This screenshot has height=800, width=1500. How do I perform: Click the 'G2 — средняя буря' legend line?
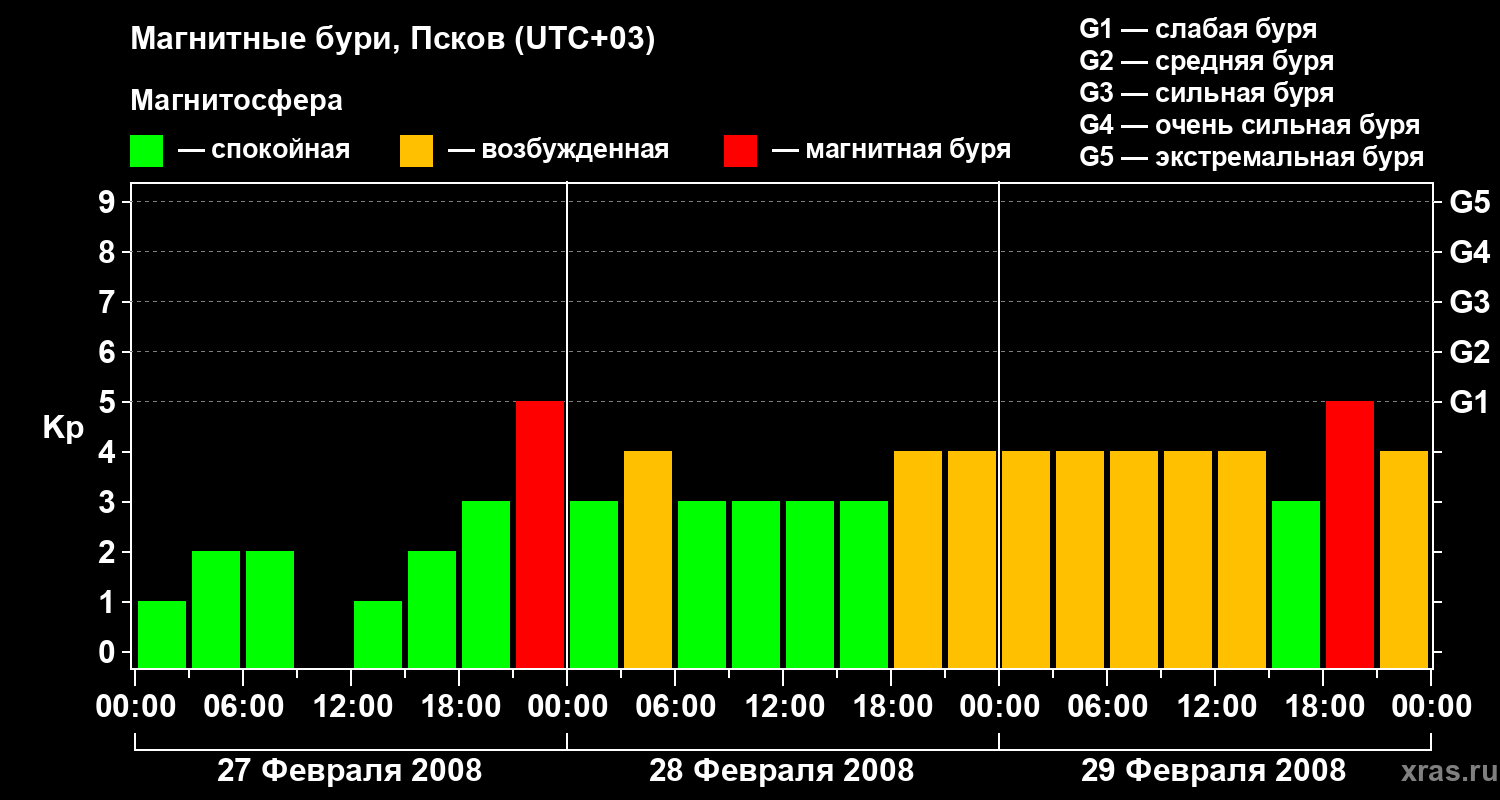(x=1207, y=61)
